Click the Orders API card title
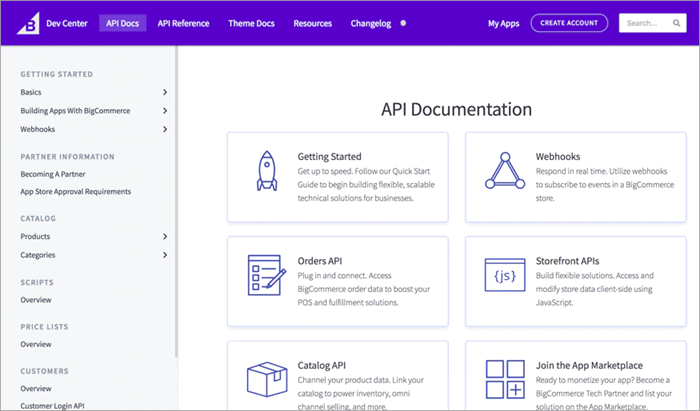Screen dimensions: 700x411 [x=320, y=262]
